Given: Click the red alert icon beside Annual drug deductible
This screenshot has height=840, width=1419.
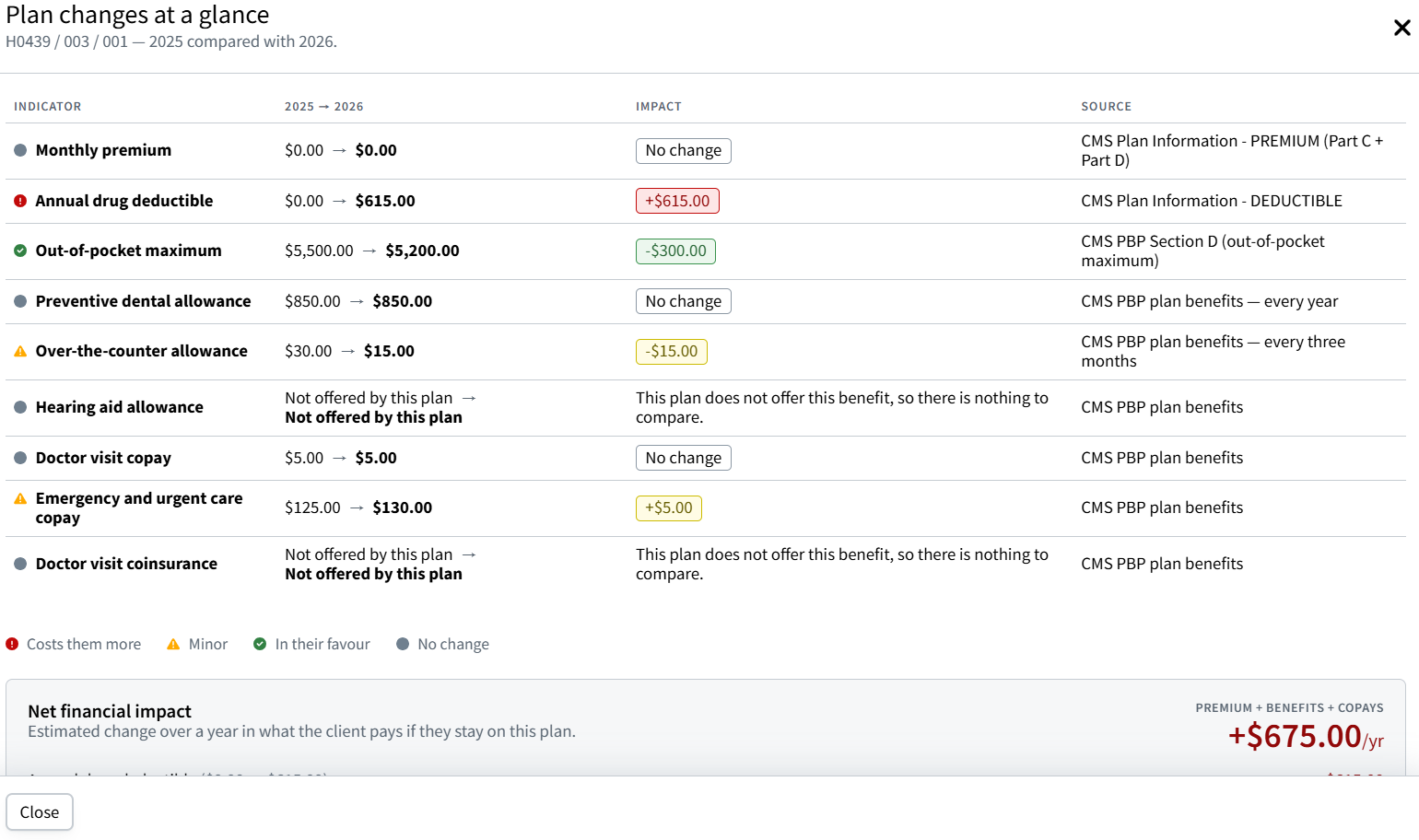Looking at the screenshot, I should [x=20, y=201].
